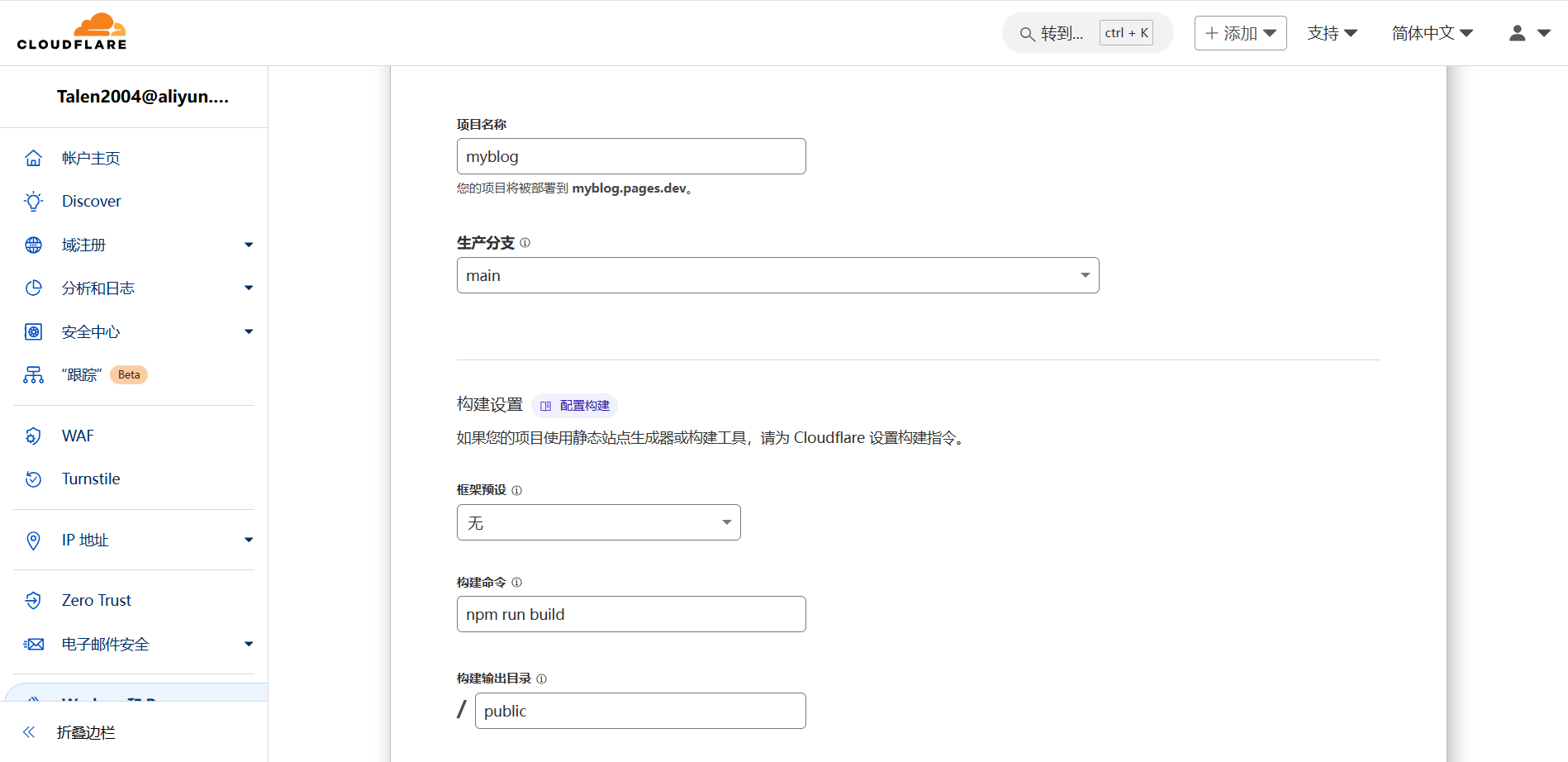
Task: Open the 简体中文 language dropdown
Action: tap(1432, 33)
